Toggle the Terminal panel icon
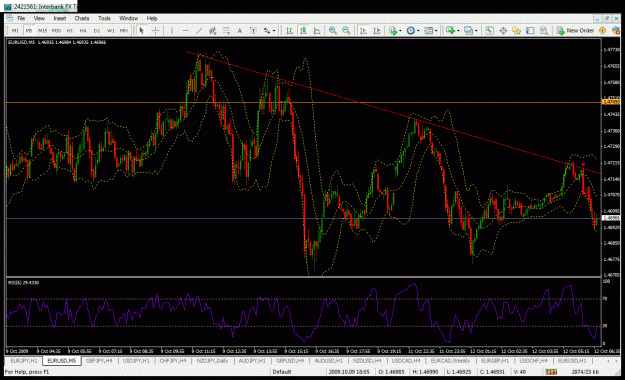Screen dimensions: 625x380 click(530, 31)
